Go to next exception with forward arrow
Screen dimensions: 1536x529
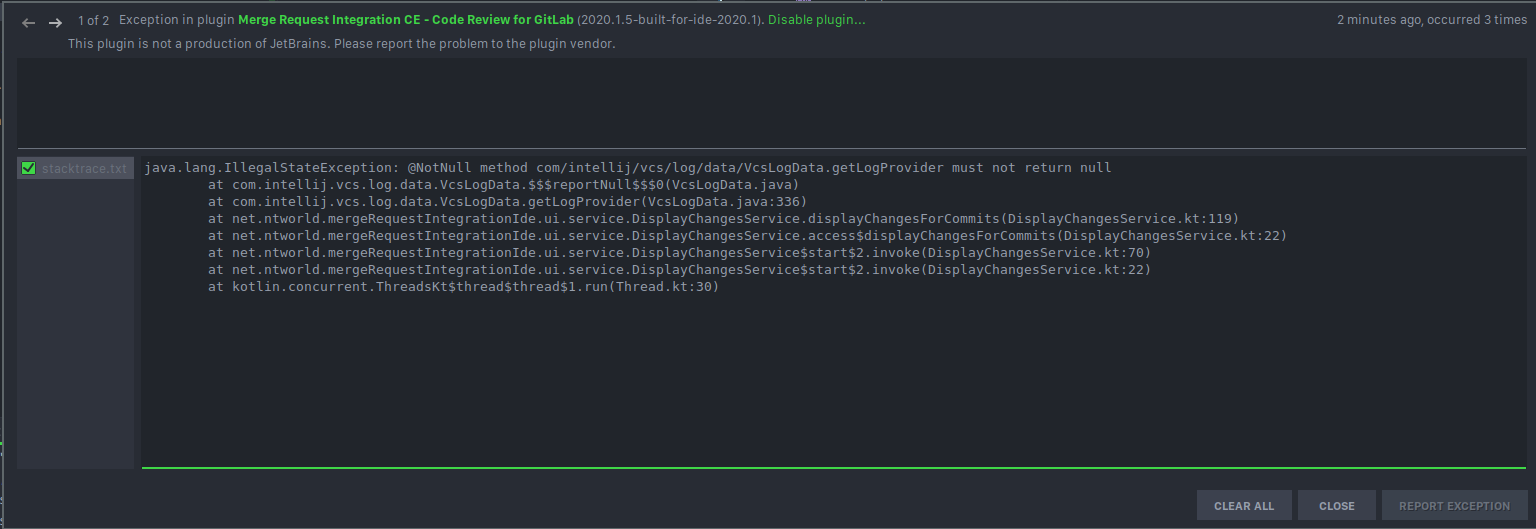click(x=56, y=22)
